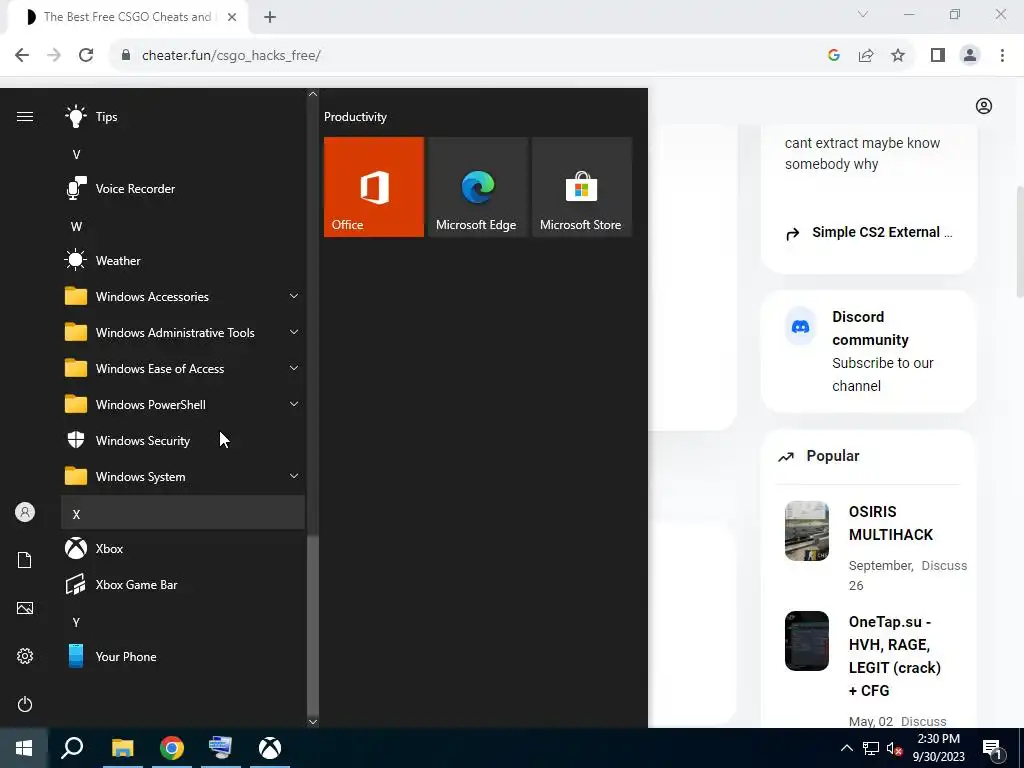This screenshot has height=768, width=1024.
Task: Click the Power button in Start
Action: point(25,704)
